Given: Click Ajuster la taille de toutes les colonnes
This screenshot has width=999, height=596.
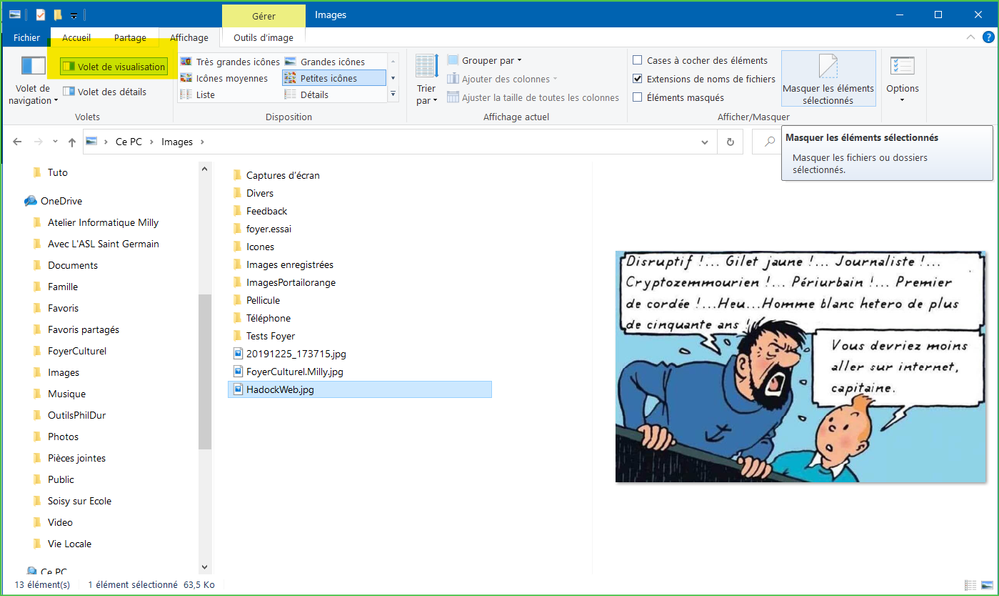Looking at the screenshot, I should click(533, 98).
